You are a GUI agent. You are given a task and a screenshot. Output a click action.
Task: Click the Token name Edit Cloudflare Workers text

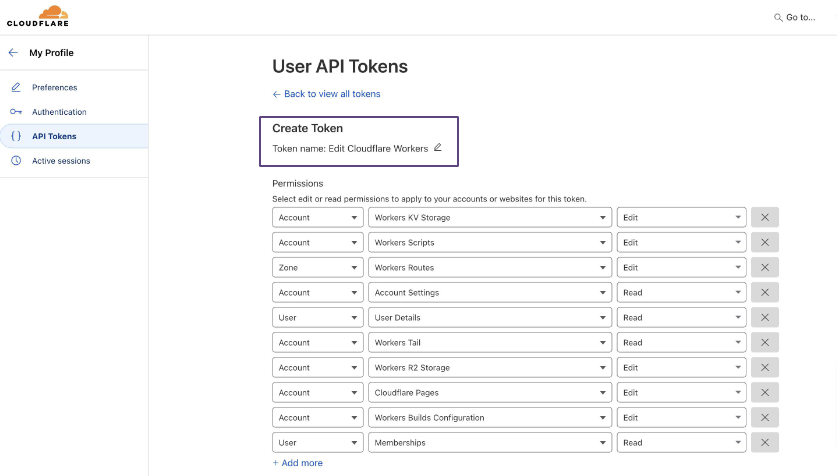click(x=350, y=148)
